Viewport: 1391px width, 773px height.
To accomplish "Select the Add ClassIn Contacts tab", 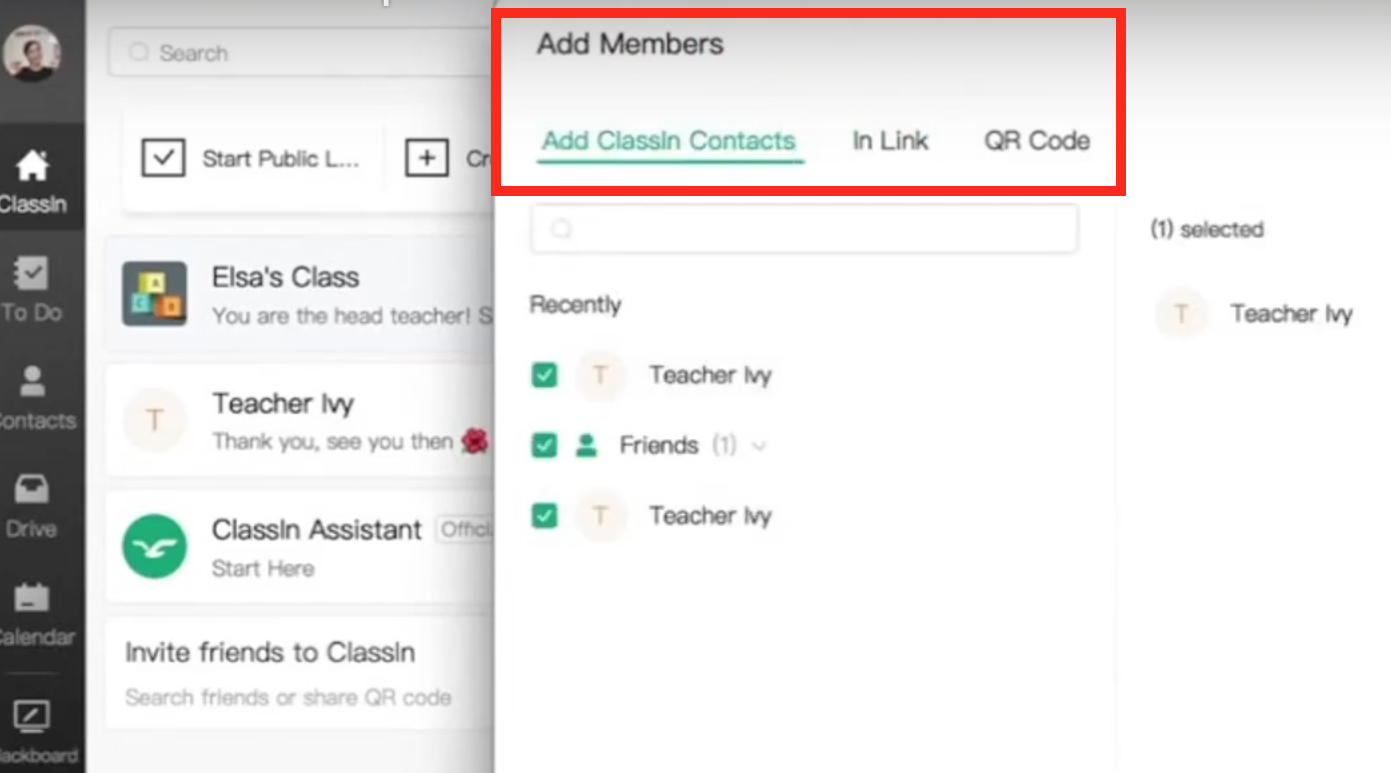I will pyautogui.click(x=668, y=141).
